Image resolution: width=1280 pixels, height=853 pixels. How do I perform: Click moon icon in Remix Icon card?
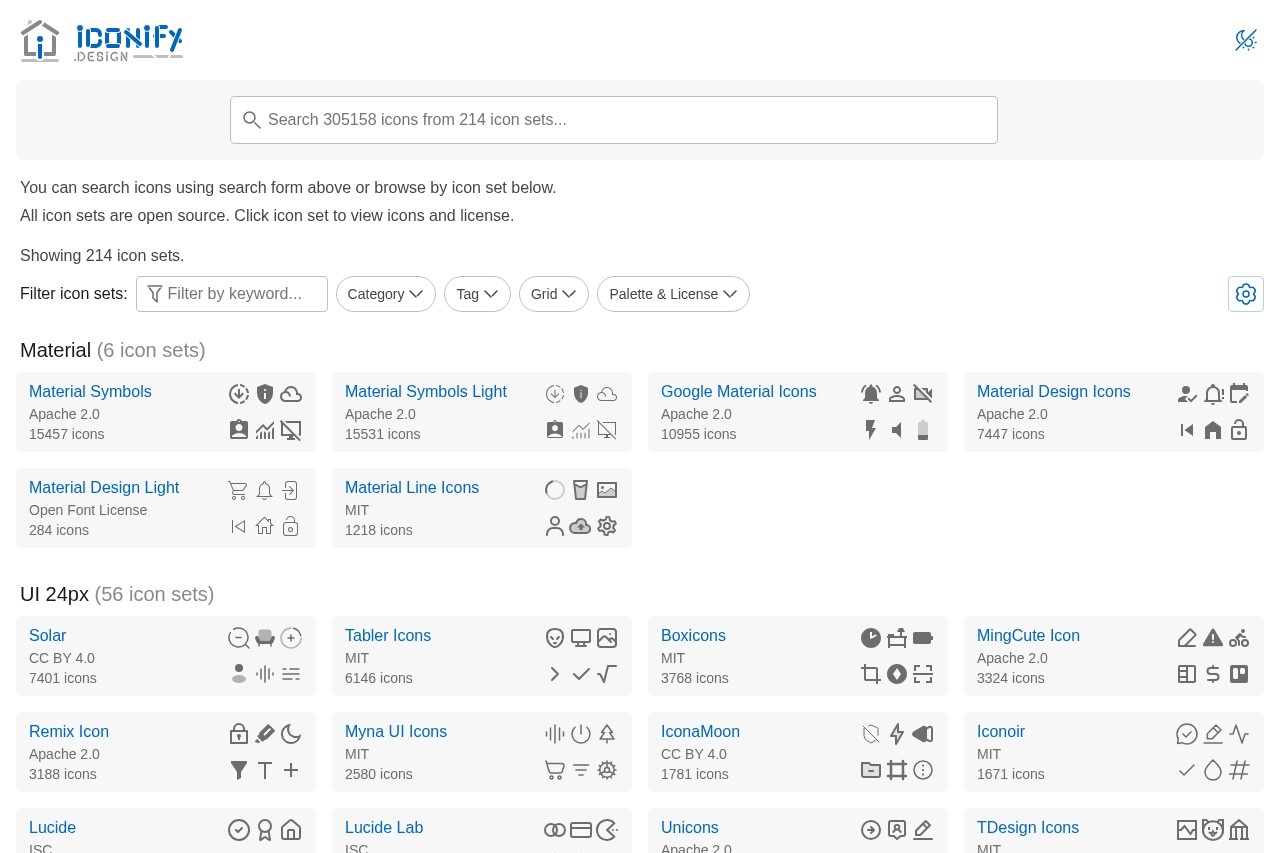[x=291, y=734]
